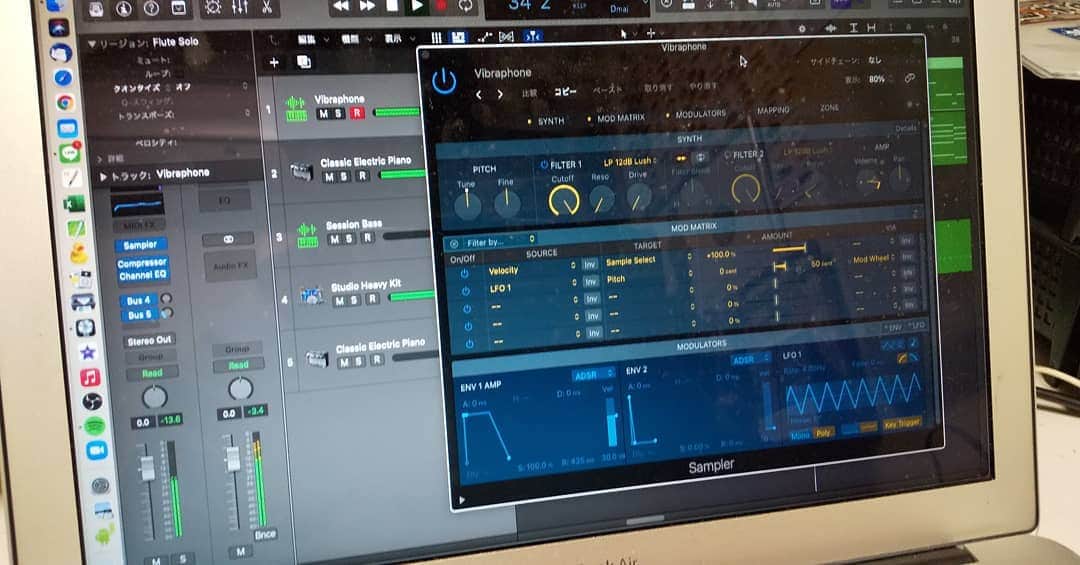Expand the Vibraphone track inspector triangle
The width and height of the screenshot is (1080, 565).
103,176
